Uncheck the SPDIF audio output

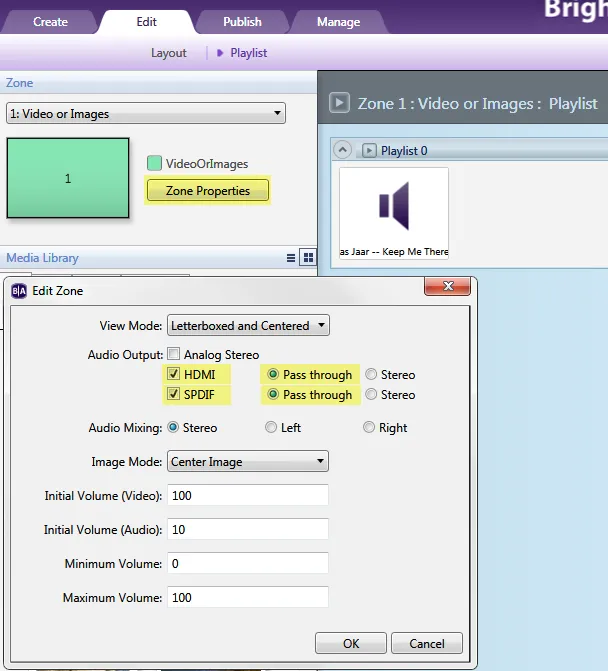[173, 394]
